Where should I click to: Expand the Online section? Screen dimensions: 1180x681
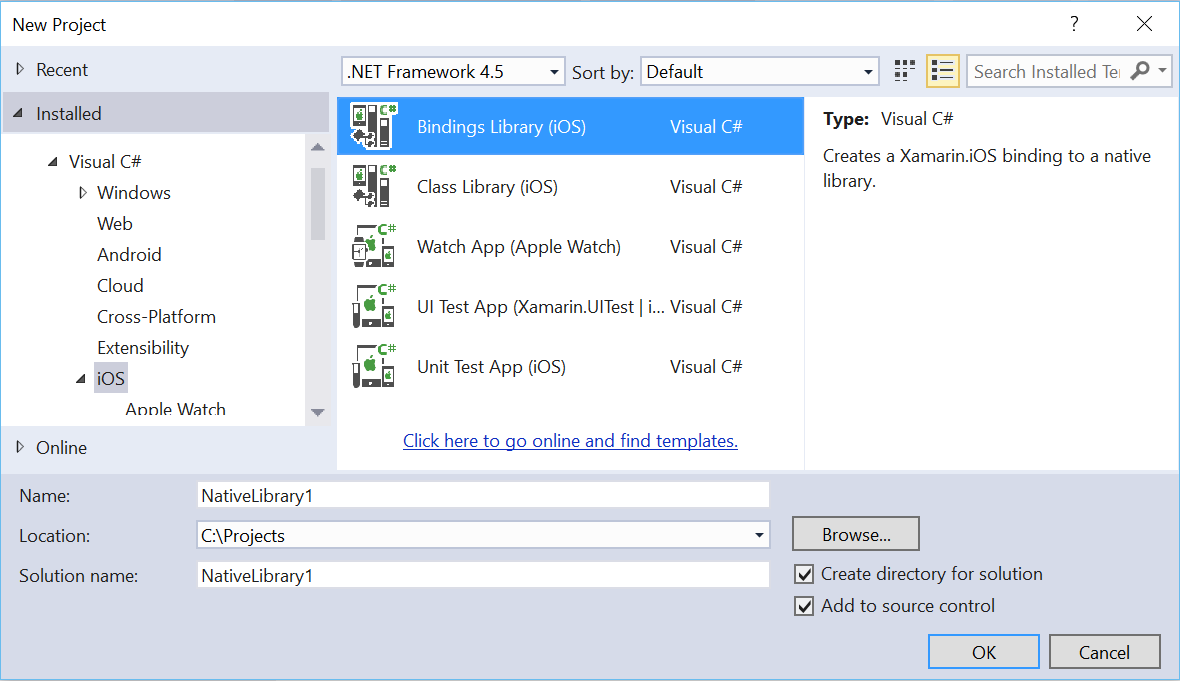coord(20,447)
